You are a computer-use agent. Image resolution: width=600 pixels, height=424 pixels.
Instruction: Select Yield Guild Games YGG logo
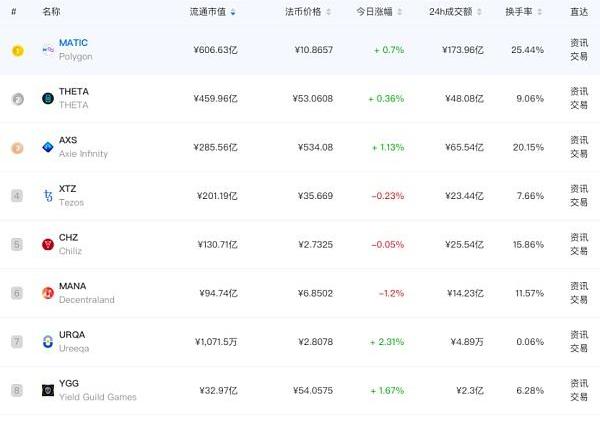pos(48,390)
